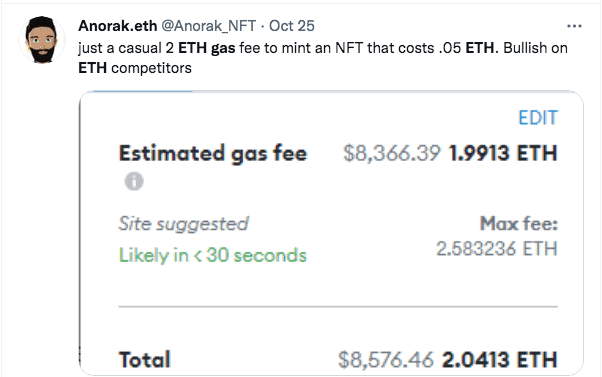
Task: Open the tweet's three-dot more options menu
Action: [574, 26]
